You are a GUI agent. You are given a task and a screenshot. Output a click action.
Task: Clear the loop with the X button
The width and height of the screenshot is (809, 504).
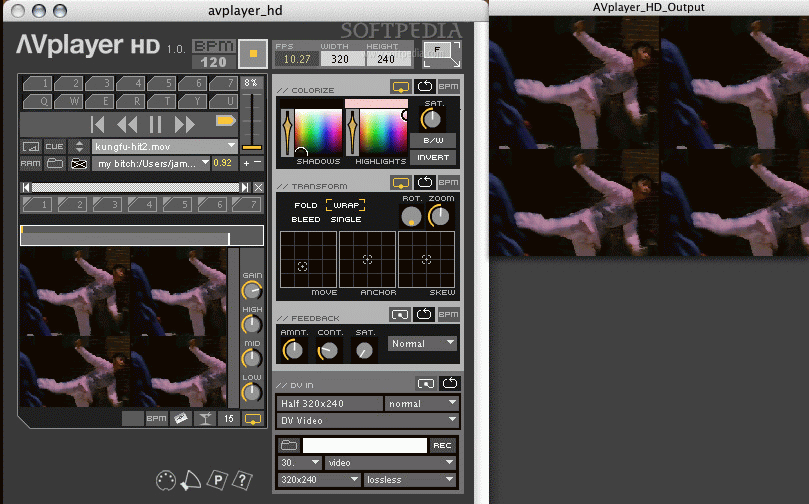(258, 187)
